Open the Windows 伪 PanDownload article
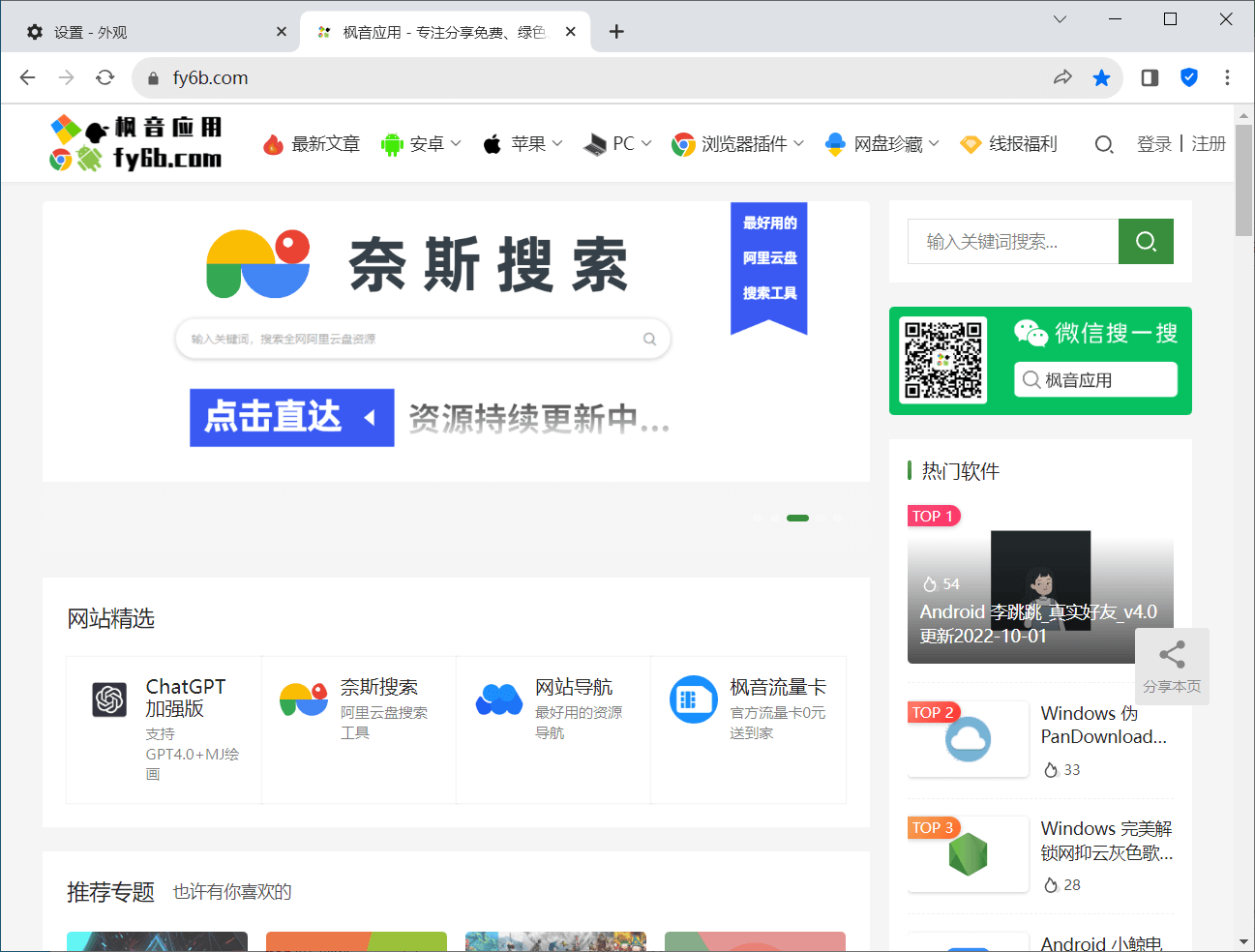 pos(1104,725)
